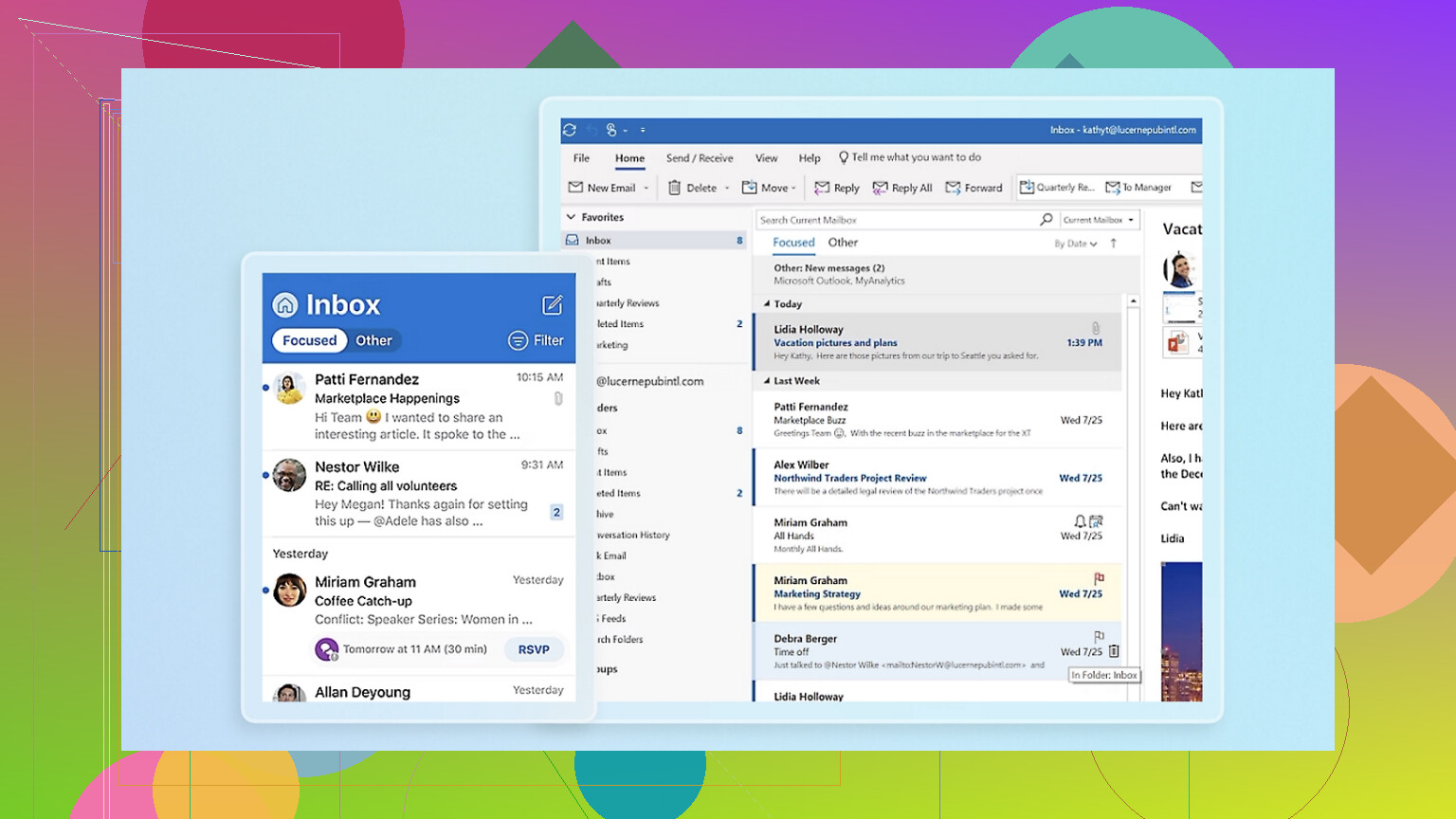The width and height of the screenshot is (1456, 819).
Task: Click the Send/Receive sync icon in title bar
Action: [570, 130]
